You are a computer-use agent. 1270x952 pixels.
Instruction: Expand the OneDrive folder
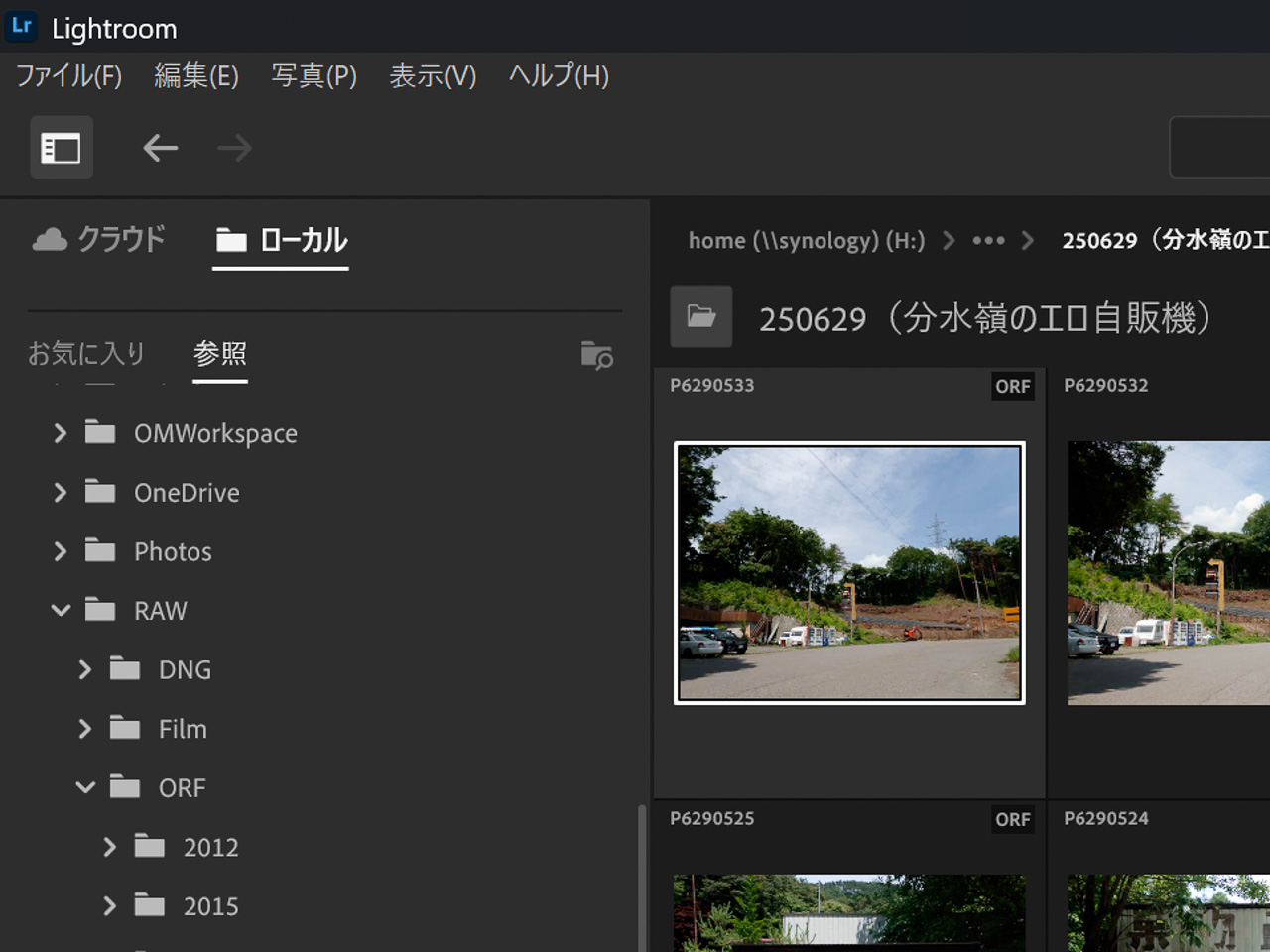click(x=61, y=492)
